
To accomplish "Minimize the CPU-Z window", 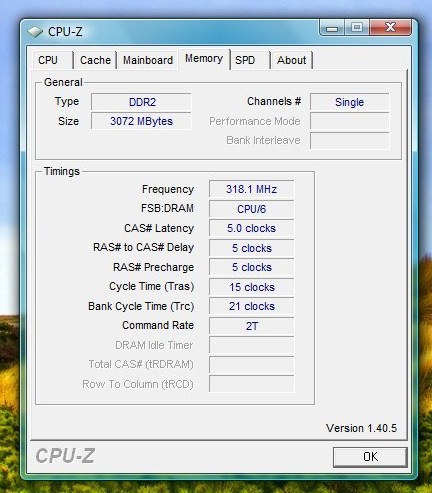I will tap(332, 28).
